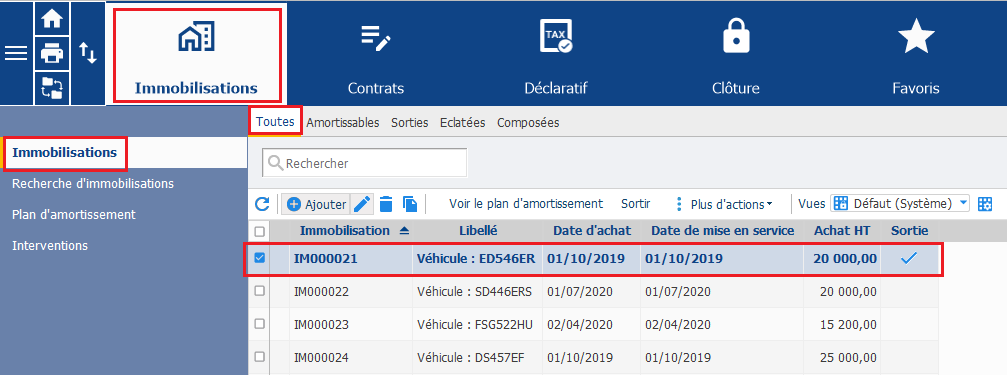Click the IM000024 cell
Screen dimensions: 1007x375
coord(351,357)
